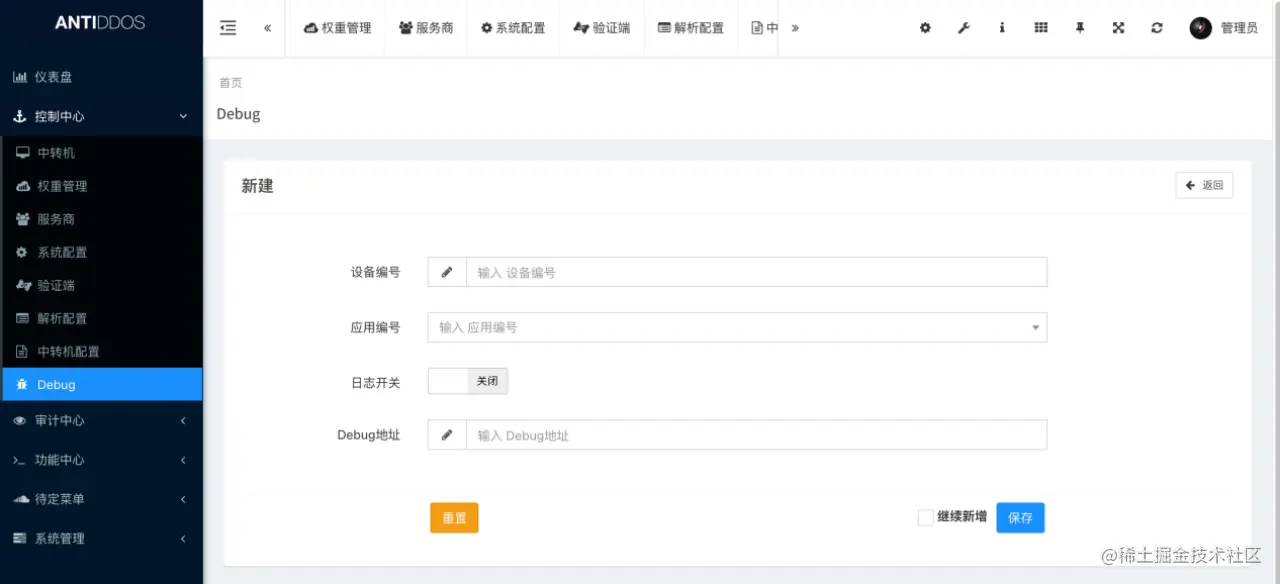Open the grid apps icon in the top bar
The height and width of the screenshot is (584, 1280).
point(1041,28)
